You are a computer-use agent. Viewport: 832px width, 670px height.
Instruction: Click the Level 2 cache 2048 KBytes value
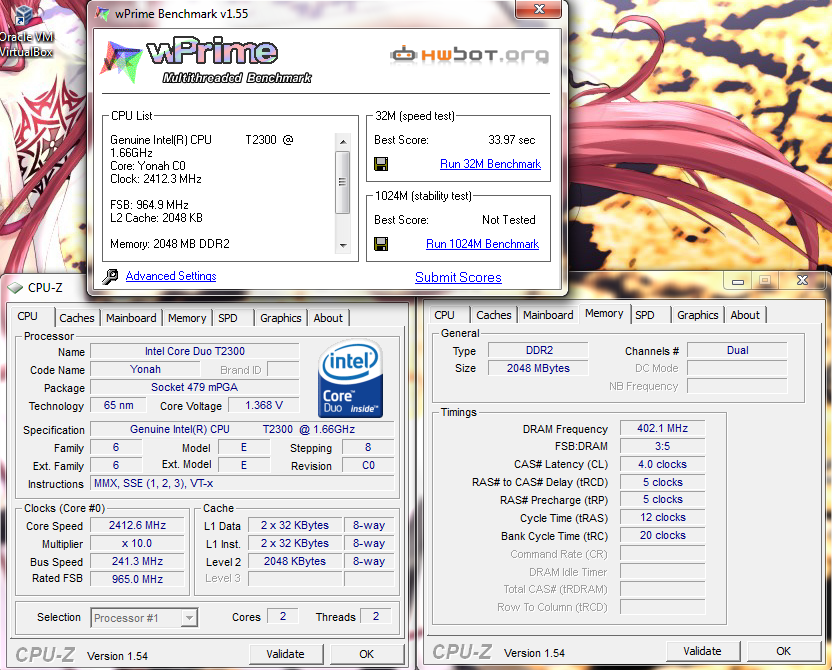click(x=295, y=561)
